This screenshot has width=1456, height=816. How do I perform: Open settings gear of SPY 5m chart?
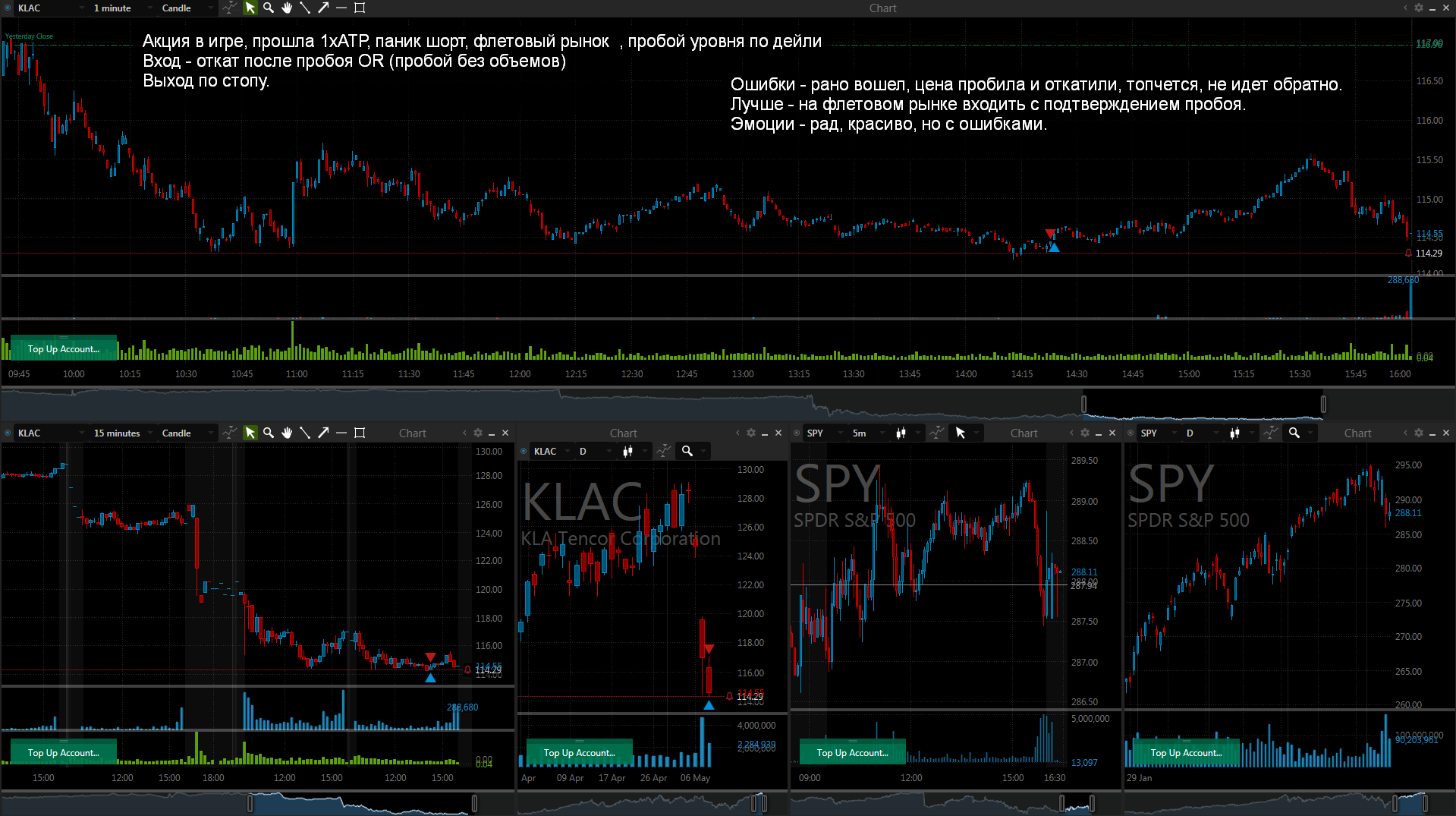pyautogui.click(x=1085, y=433)
